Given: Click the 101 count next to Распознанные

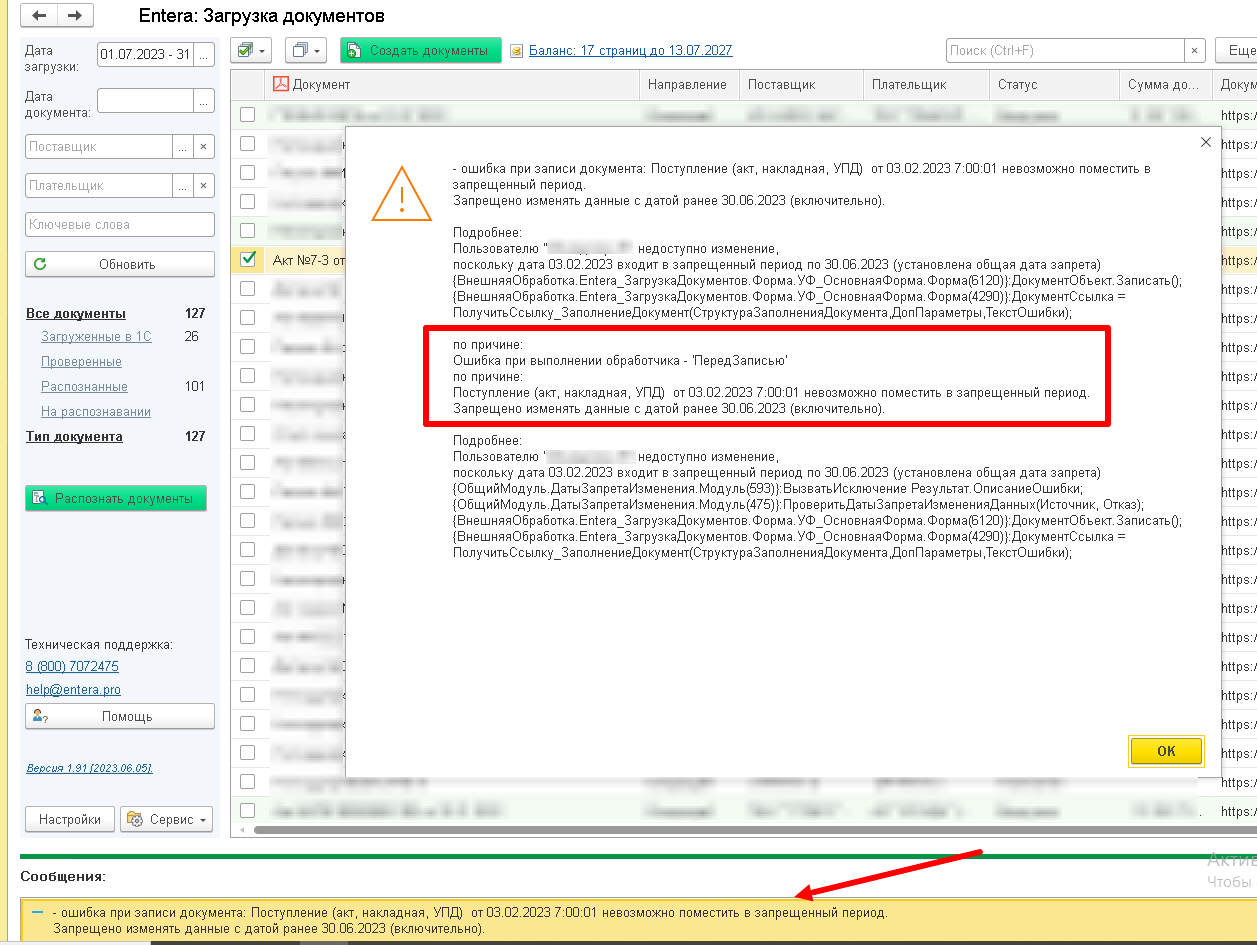Looking at the screenshot, I should [194, 387].
